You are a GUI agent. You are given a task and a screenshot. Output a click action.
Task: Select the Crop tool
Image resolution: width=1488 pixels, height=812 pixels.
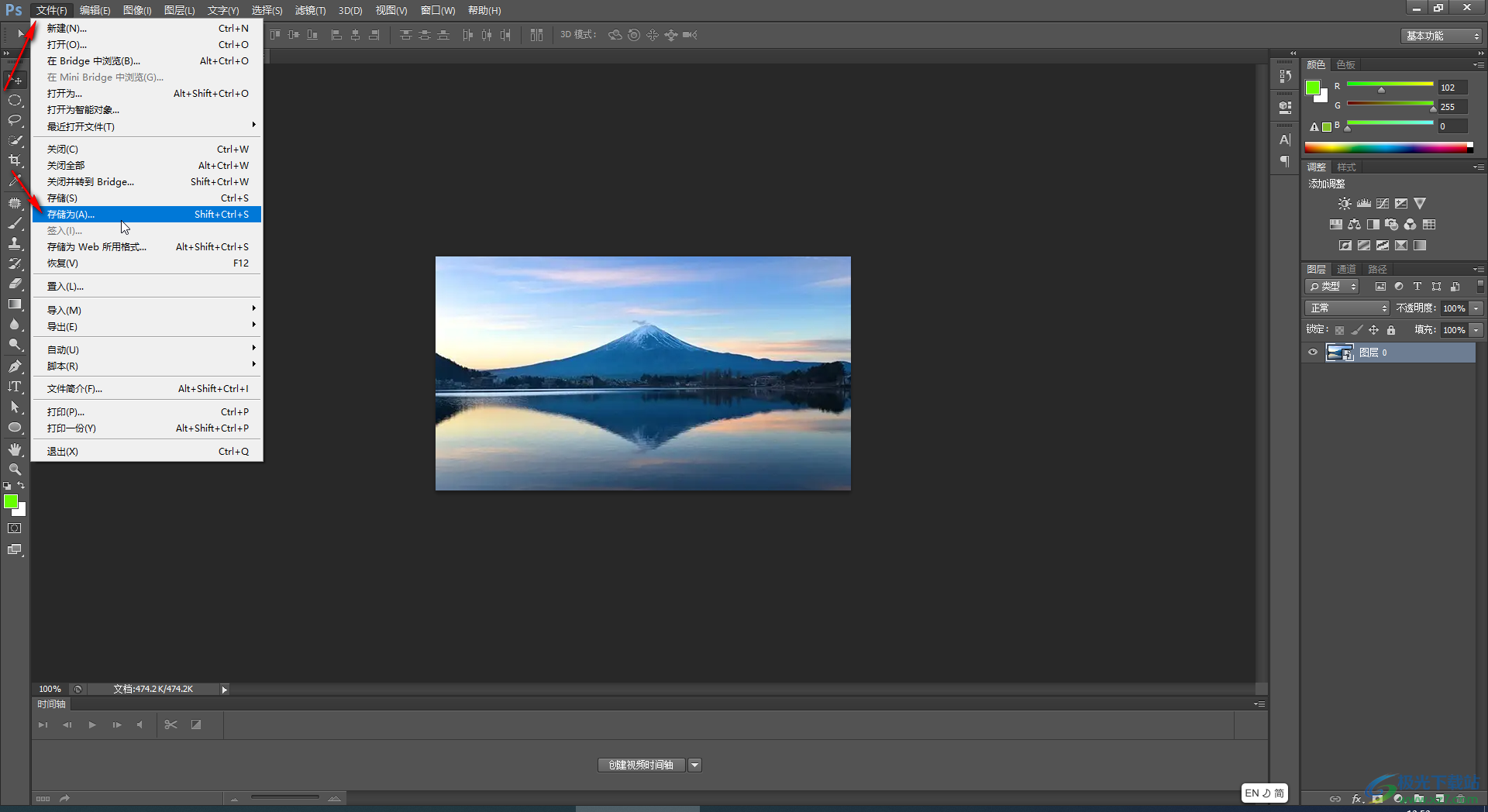(15, 160)
